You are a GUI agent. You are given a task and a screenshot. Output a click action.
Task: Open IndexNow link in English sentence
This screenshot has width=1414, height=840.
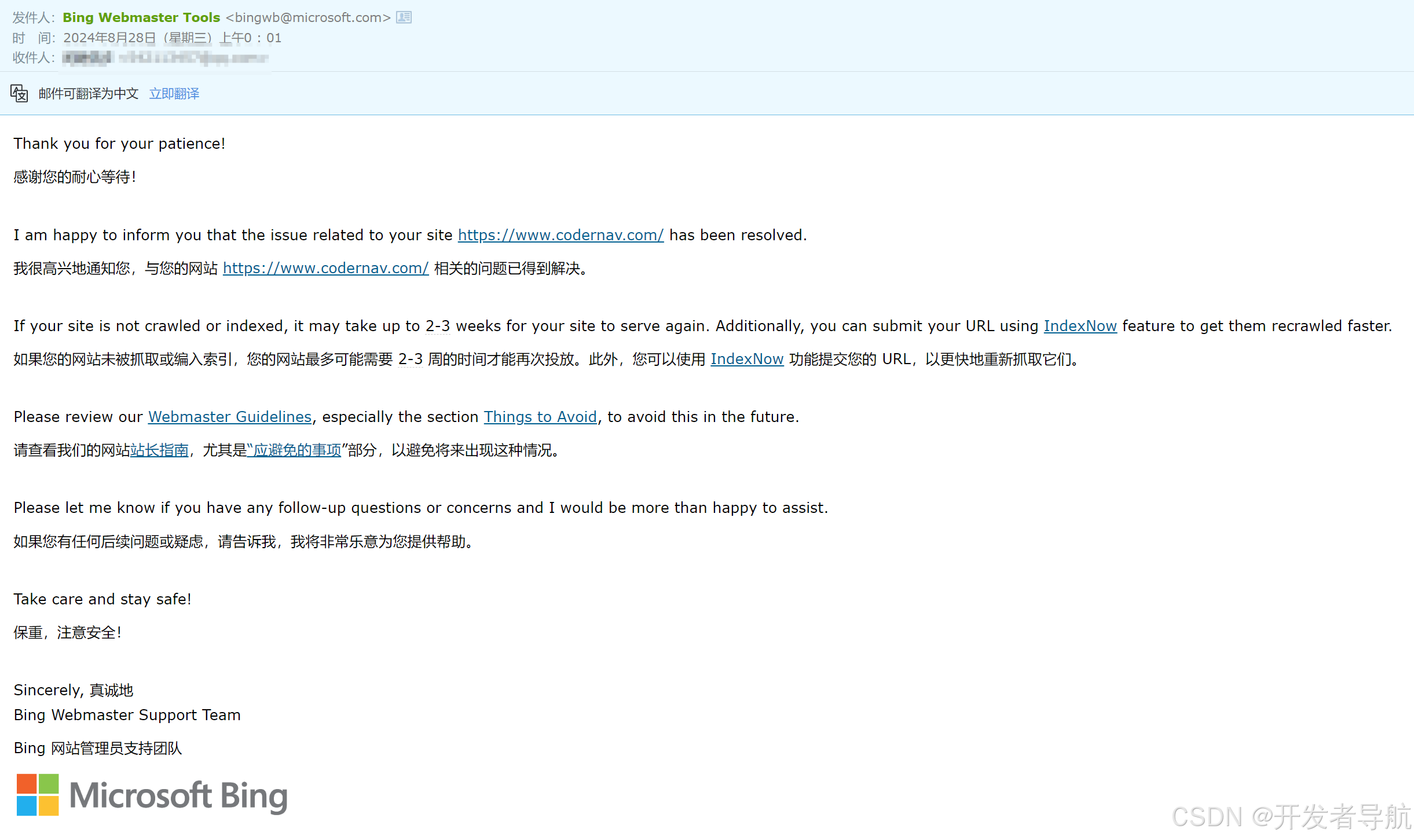[x=1080, y=326]
